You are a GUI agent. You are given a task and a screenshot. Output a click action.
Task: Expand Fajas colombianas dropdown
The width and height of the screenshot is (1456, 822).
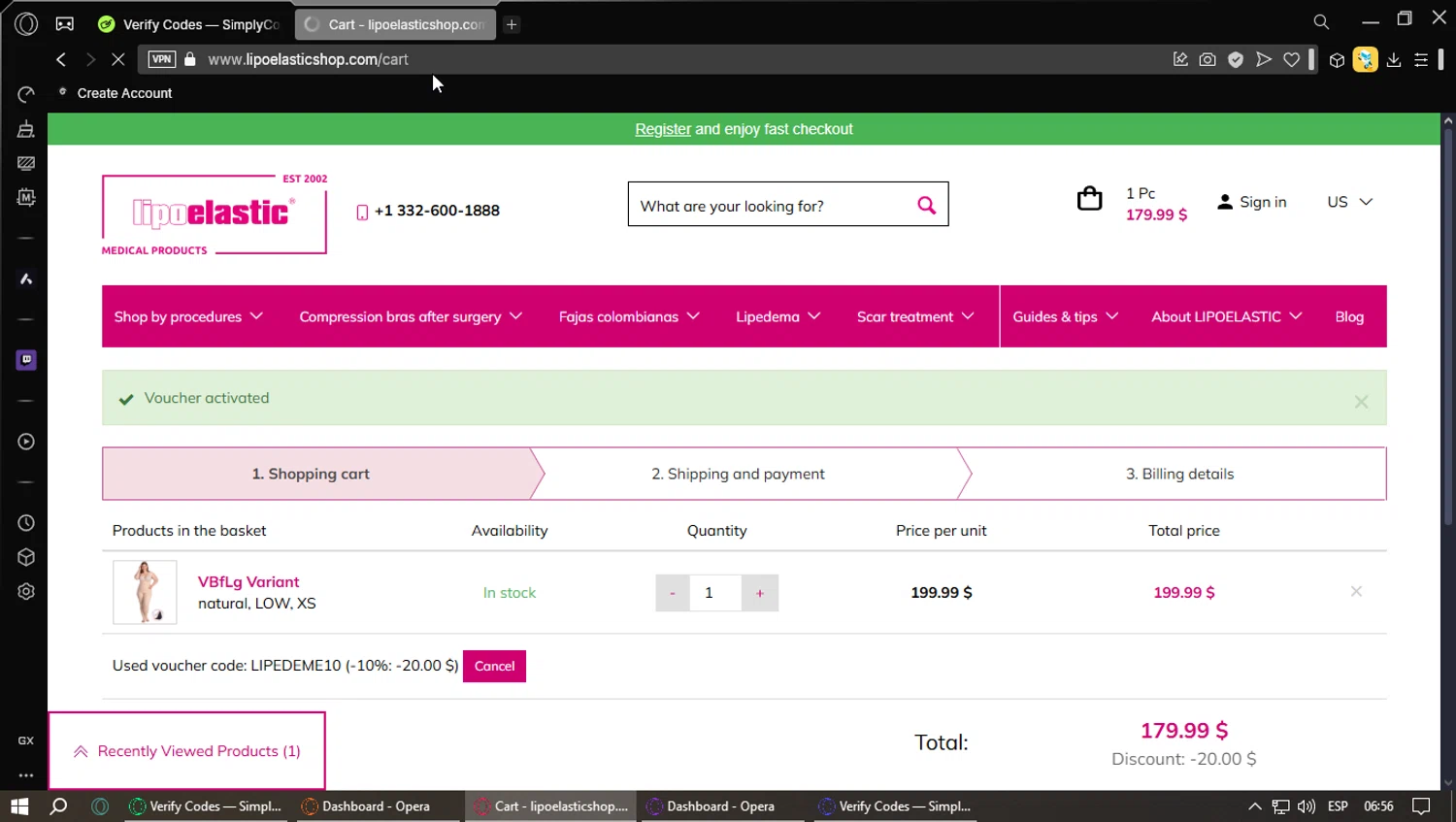[x=629, y=316]
